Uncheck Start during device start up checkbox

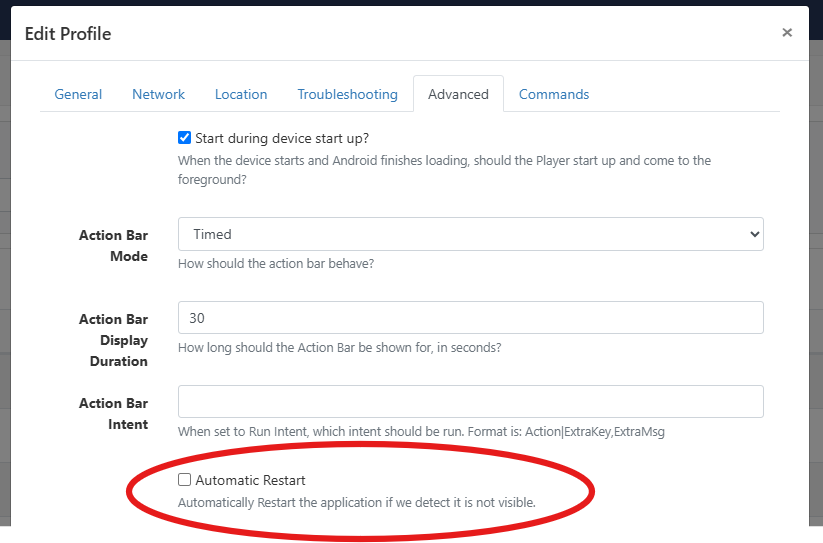coord(185,138)
